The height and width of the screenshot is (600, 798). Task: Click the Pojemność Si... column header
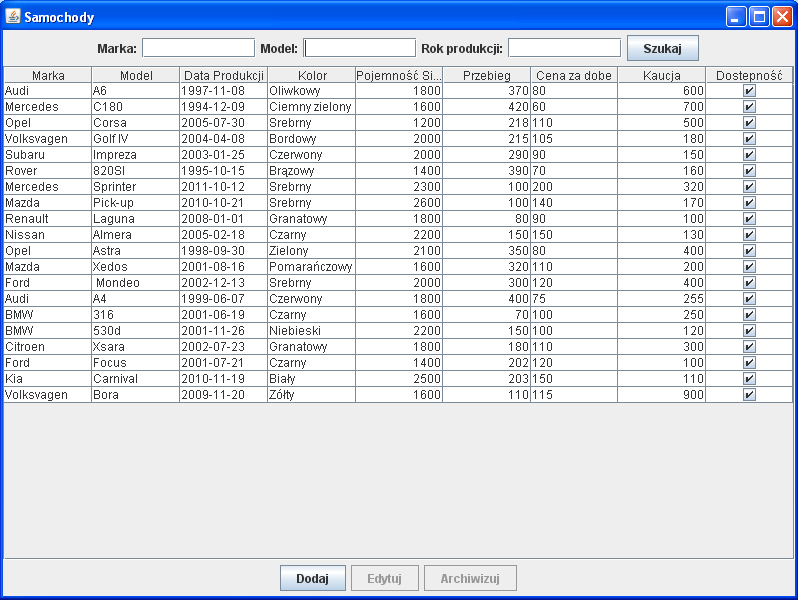click(x=399, y=75)
